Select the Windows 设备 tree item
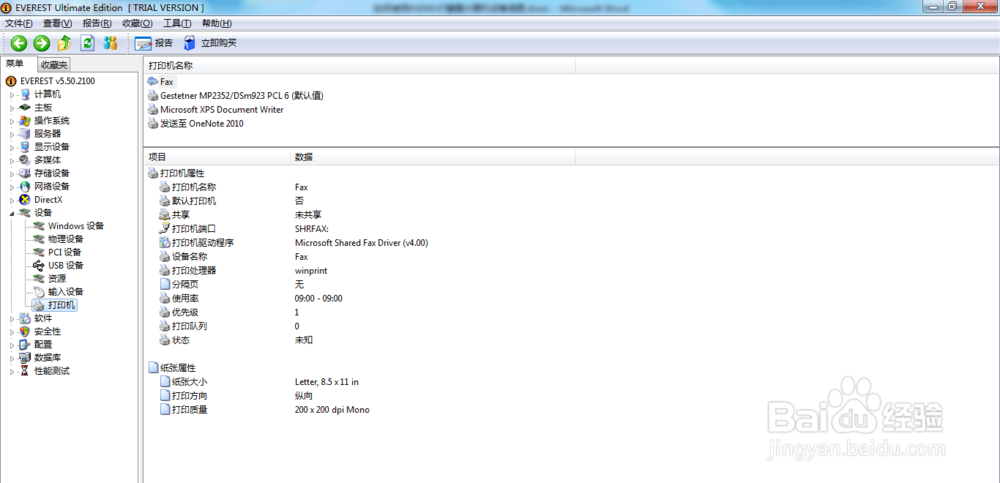The width and height of the screenshot is (1000, 483). [76, 226]
